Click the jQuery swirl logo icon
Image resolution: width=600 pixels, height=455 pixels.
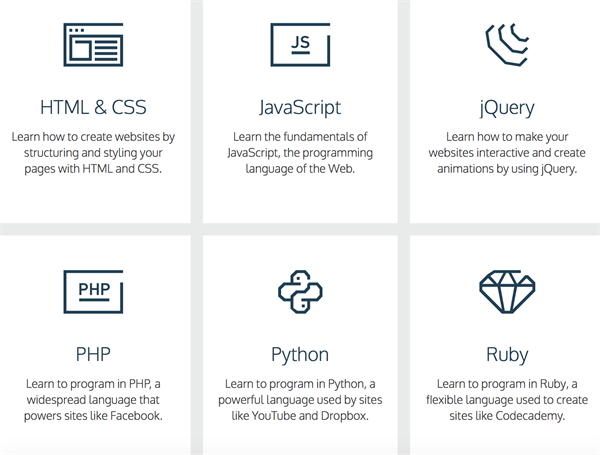click(507, 44)
